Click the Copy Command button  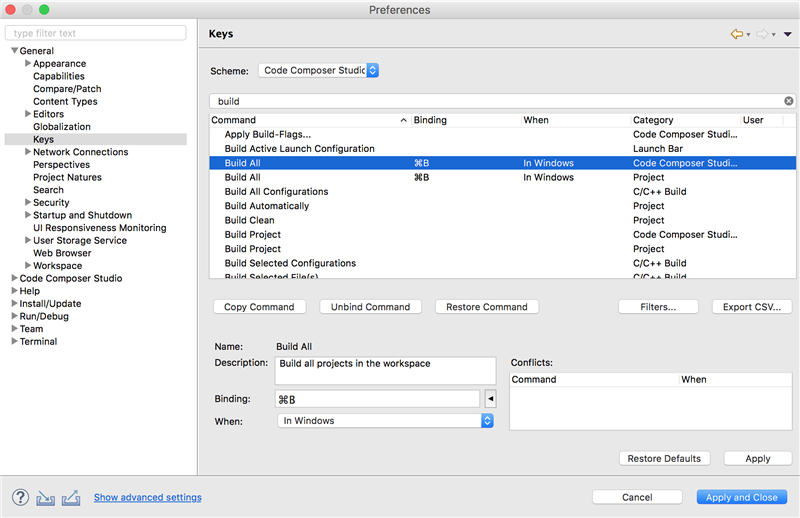pos(259,307)
